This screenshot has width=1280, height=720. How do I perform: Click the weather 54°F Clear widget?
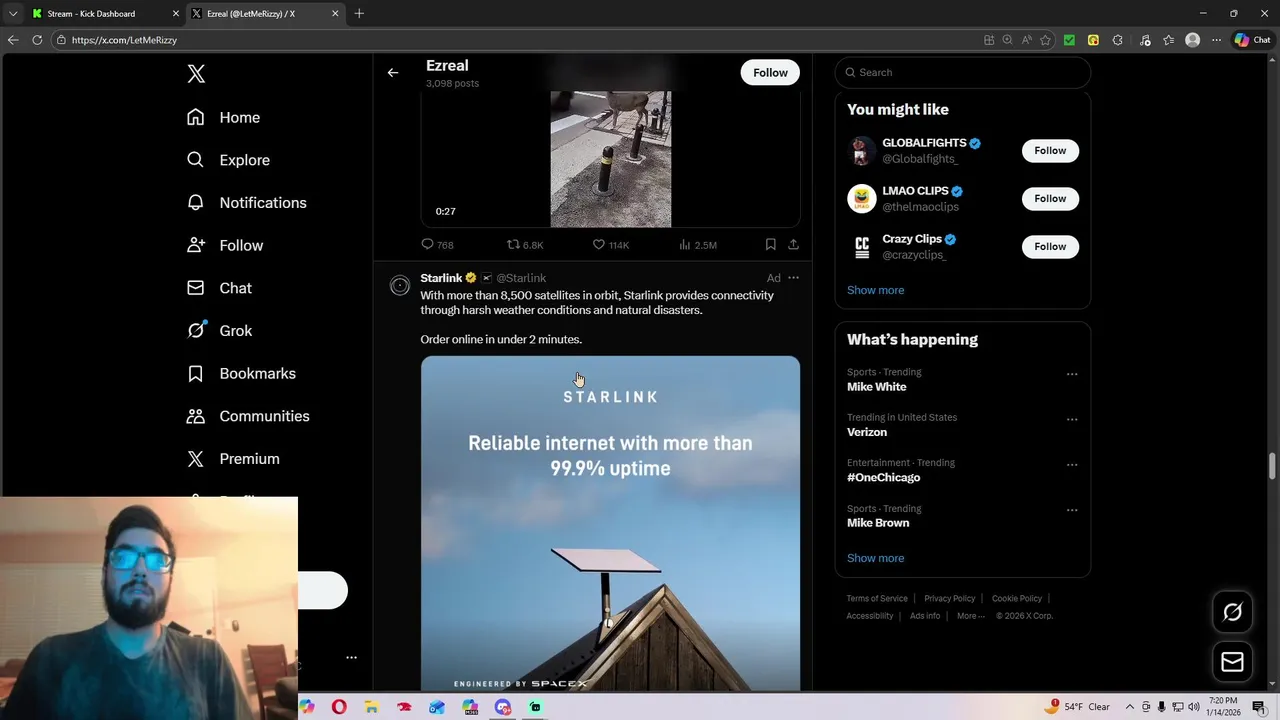point(1076,707)
